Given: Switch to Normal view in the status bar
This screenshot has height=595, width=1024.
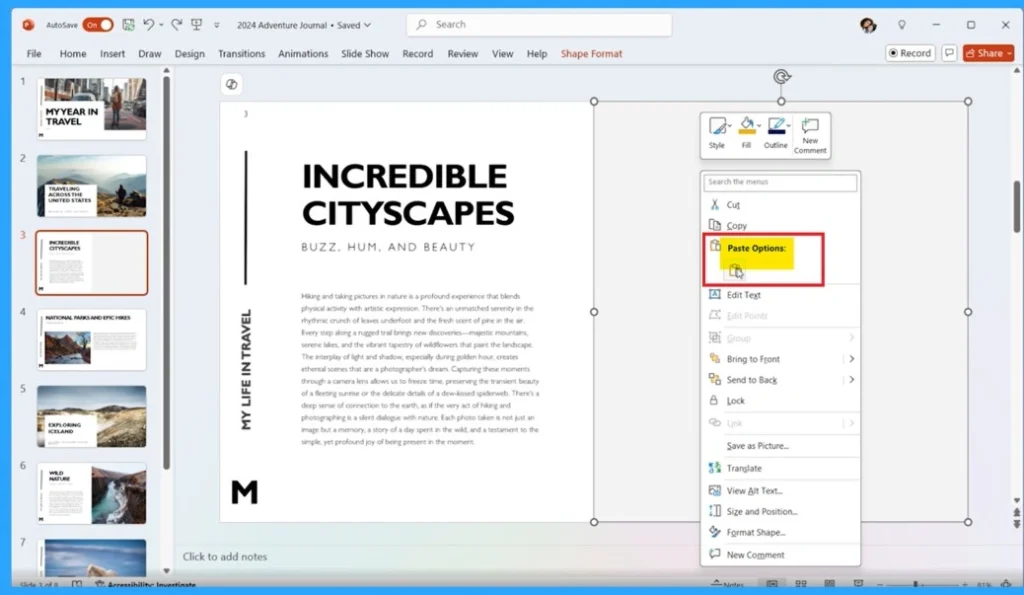Looking at the screenshot, I should pos(774,582).
